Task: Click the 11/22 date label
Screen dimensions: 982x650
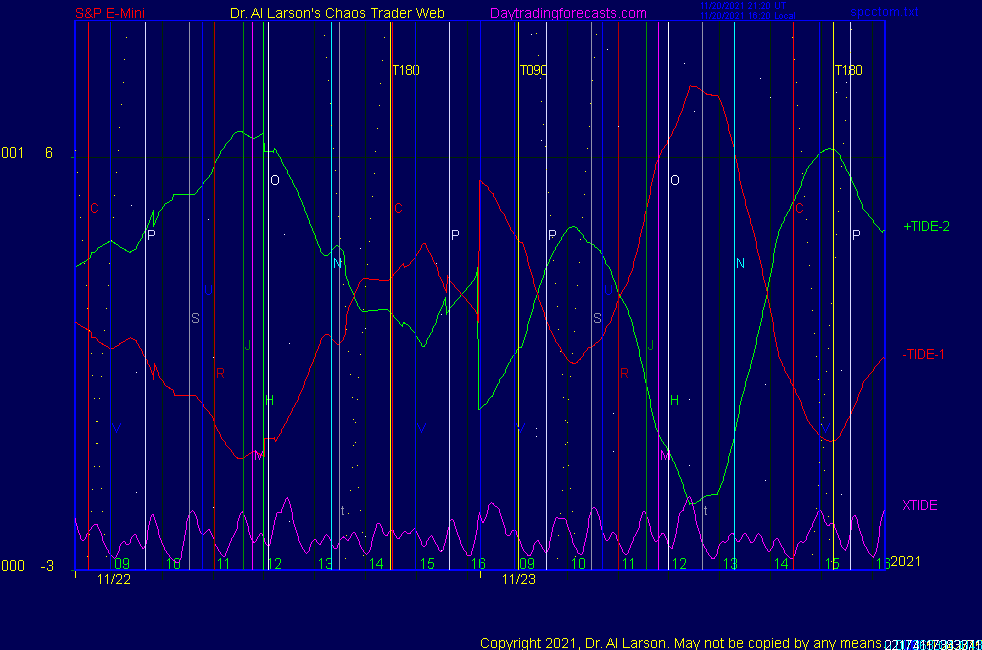Action: click(x=113, y=579)
